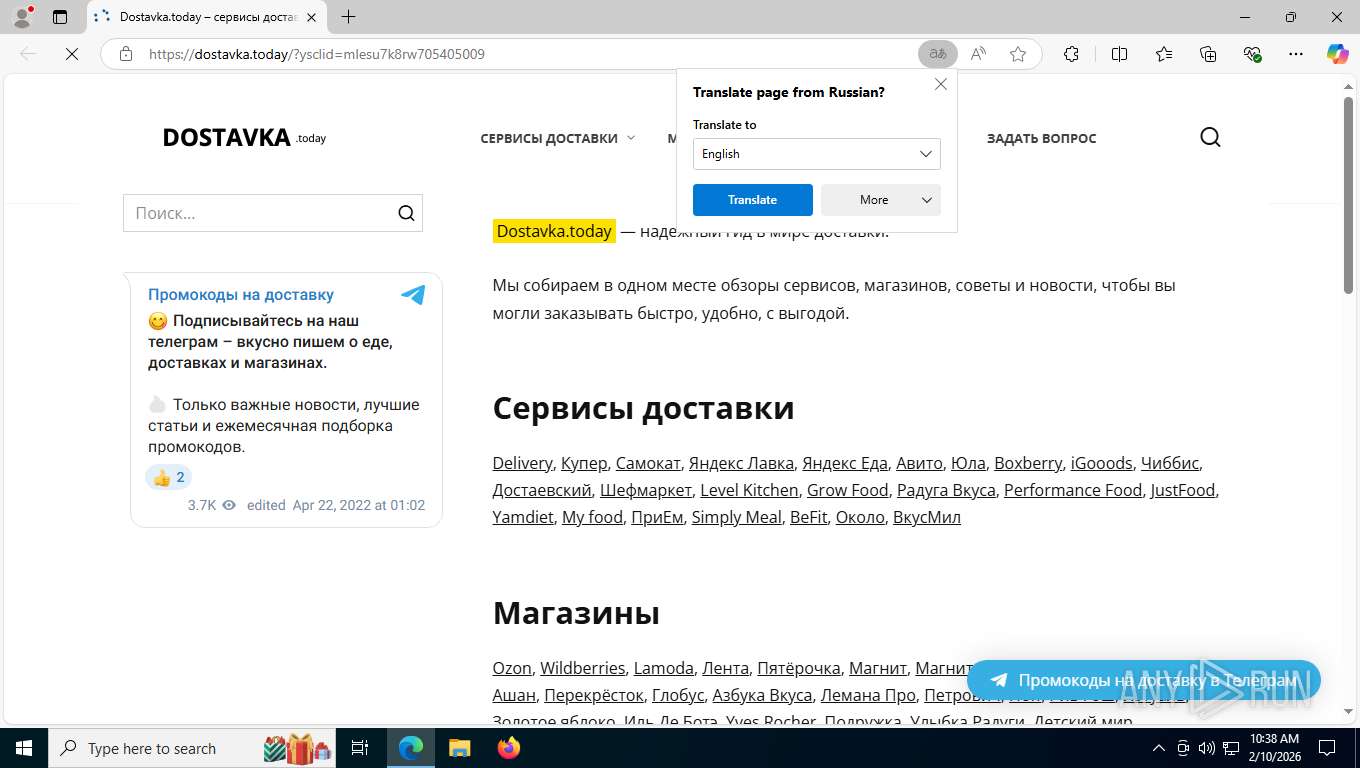Open the Read aloud icon

click(978, 54)
